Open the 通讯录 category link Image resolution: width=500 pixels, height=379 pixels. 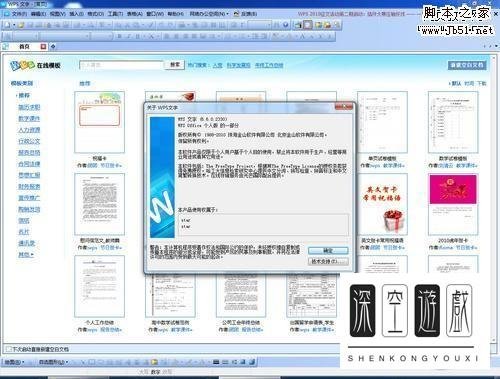26,243
